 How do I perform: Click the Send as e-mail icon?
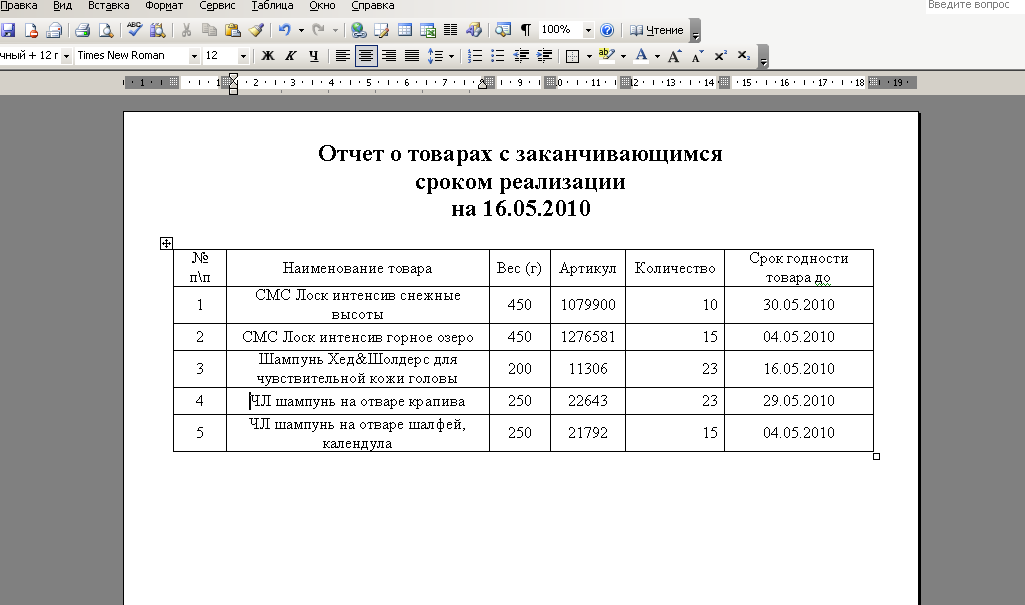click(54, 30)
